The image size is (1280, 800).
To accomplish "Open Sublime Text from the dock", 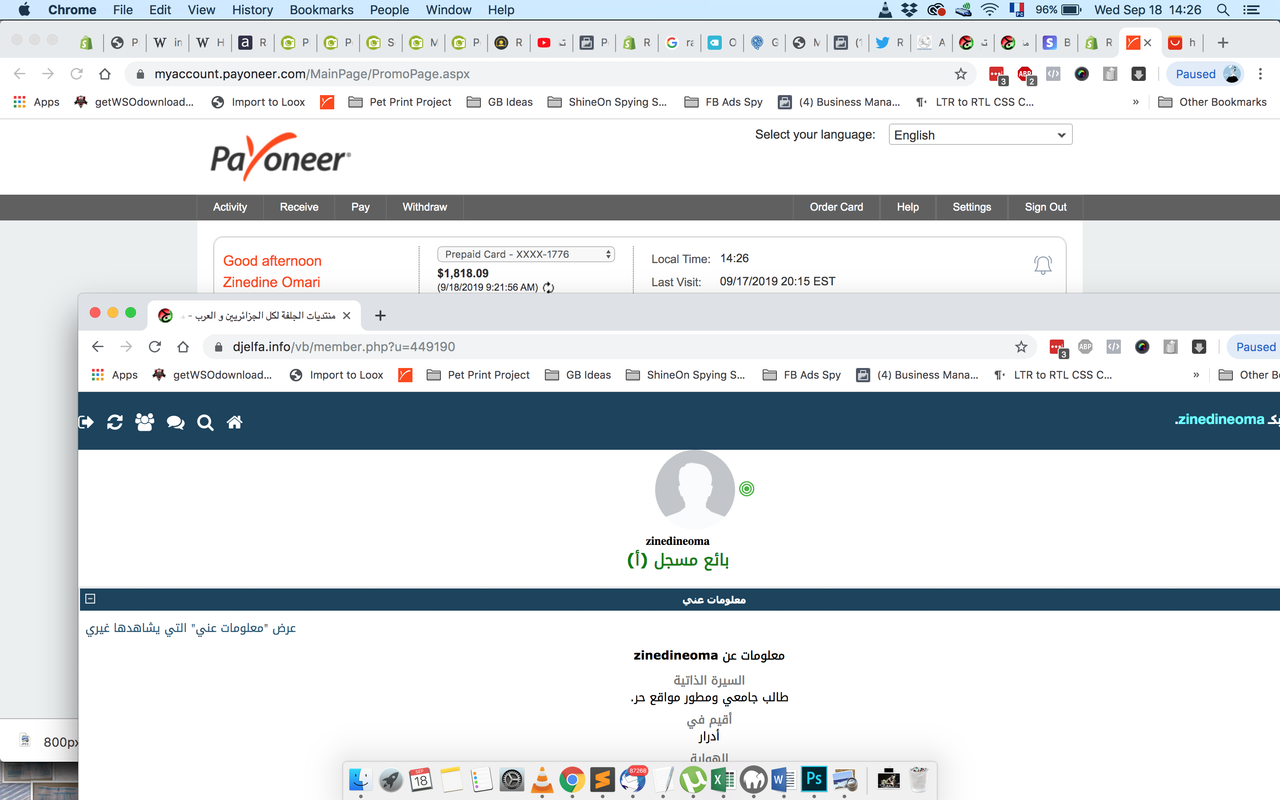I will [x=602, y=779].
